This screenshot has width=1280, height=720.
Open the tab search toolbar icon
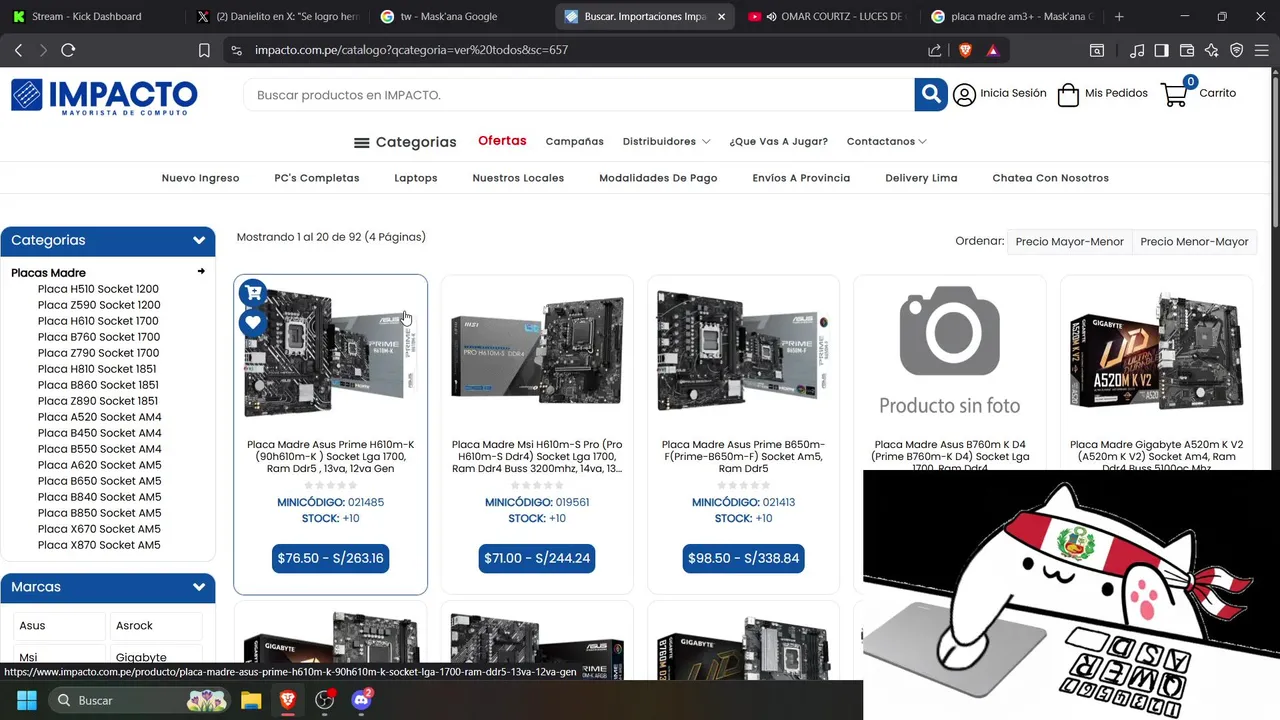[1097, 50]
